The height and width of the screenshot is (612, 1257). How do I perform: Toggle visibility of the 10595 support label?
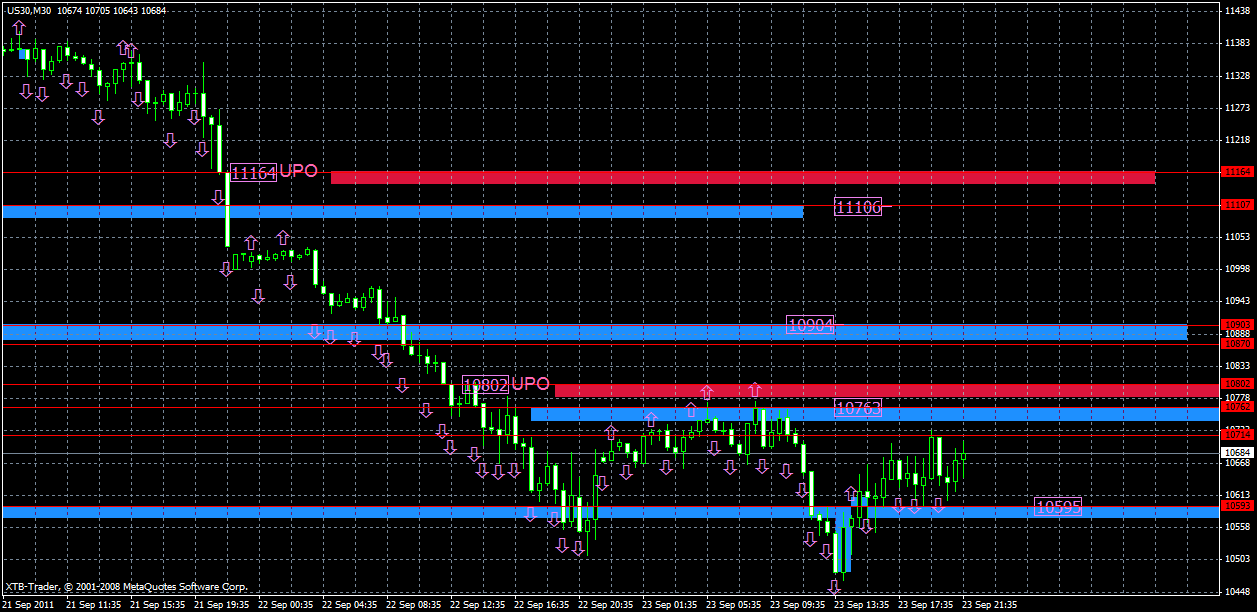point(1057,508)
